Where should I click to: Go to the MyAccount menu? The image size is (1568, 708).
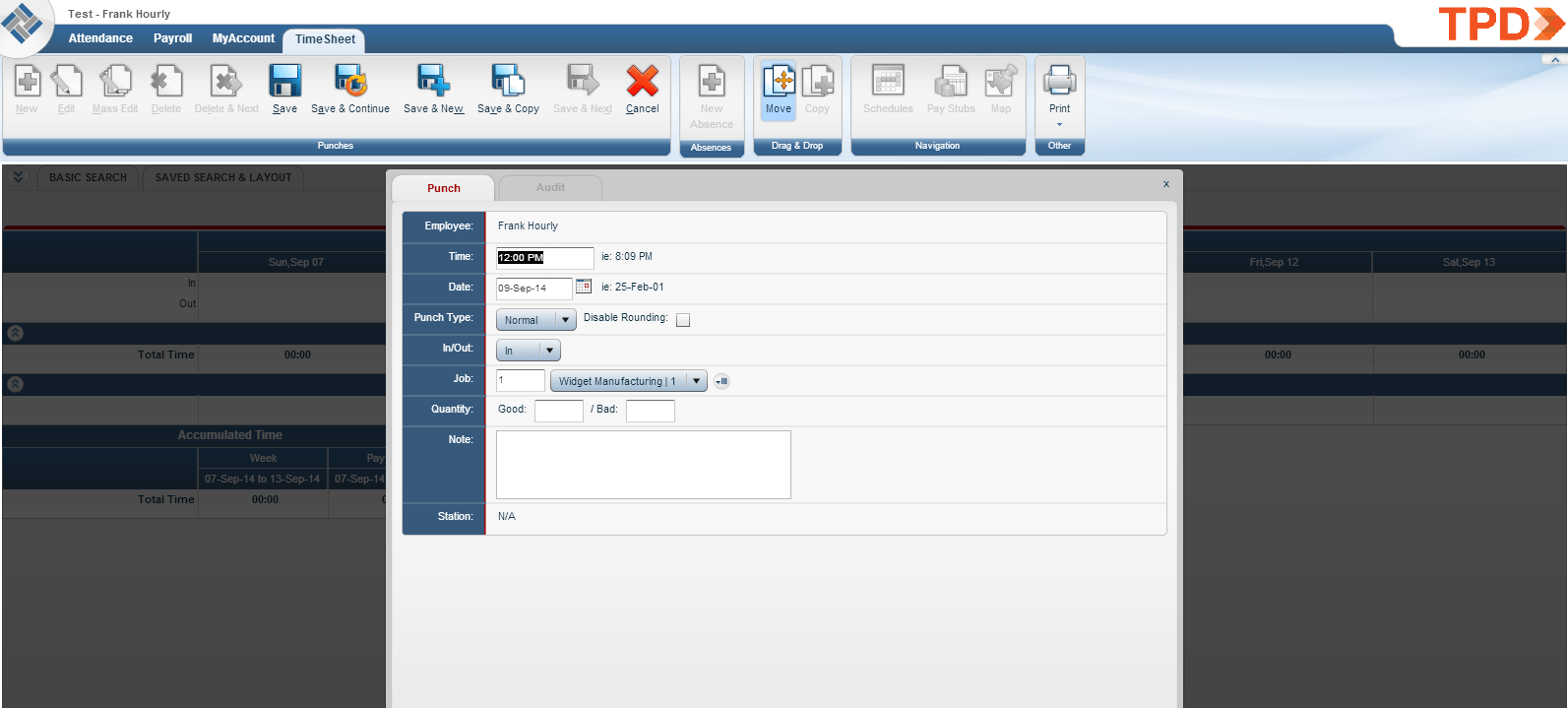point(243,38)
